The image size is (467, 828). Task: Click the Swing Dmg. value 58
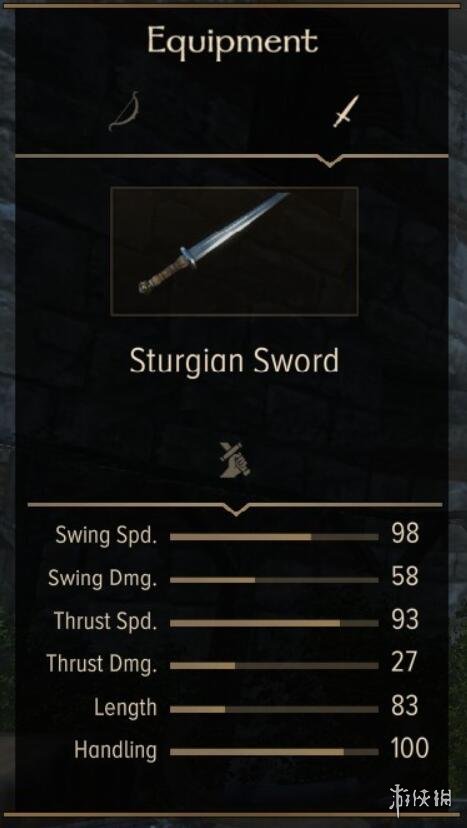405,577
